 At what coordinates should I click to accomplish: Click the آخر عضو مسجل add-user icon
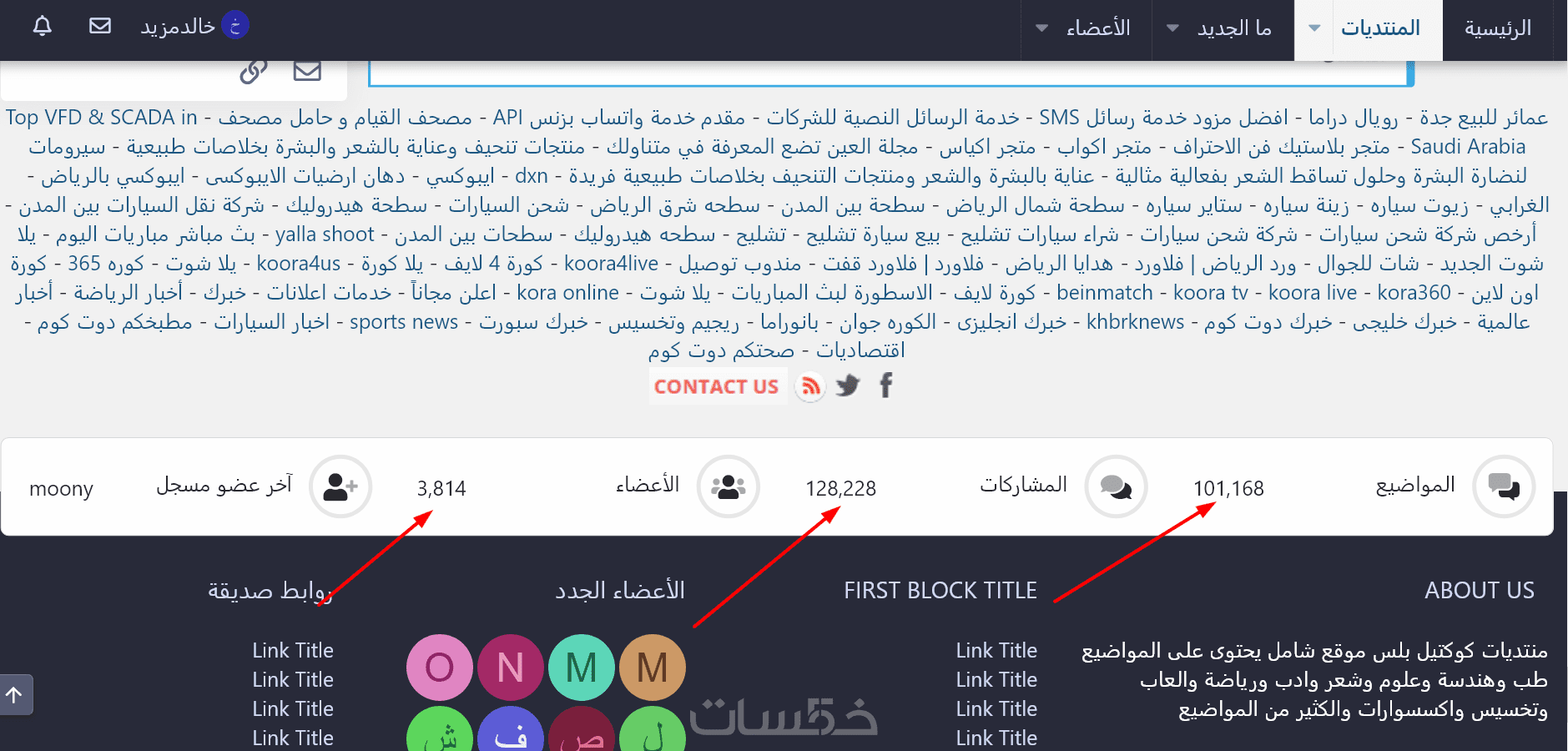(x=340, y=486)
